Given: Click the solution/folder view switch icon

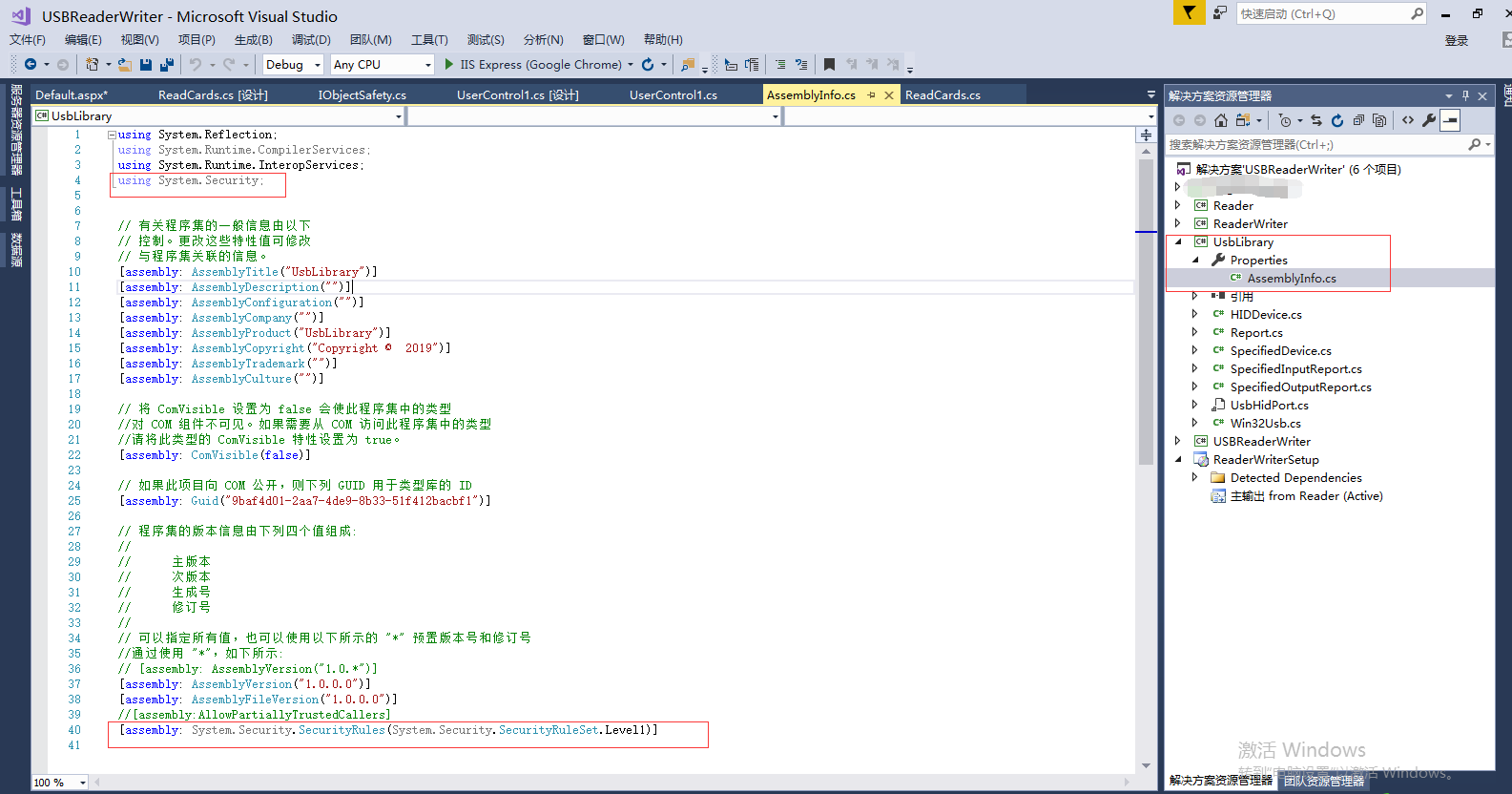Looking at the screenshot, I should coord(1243,120).
